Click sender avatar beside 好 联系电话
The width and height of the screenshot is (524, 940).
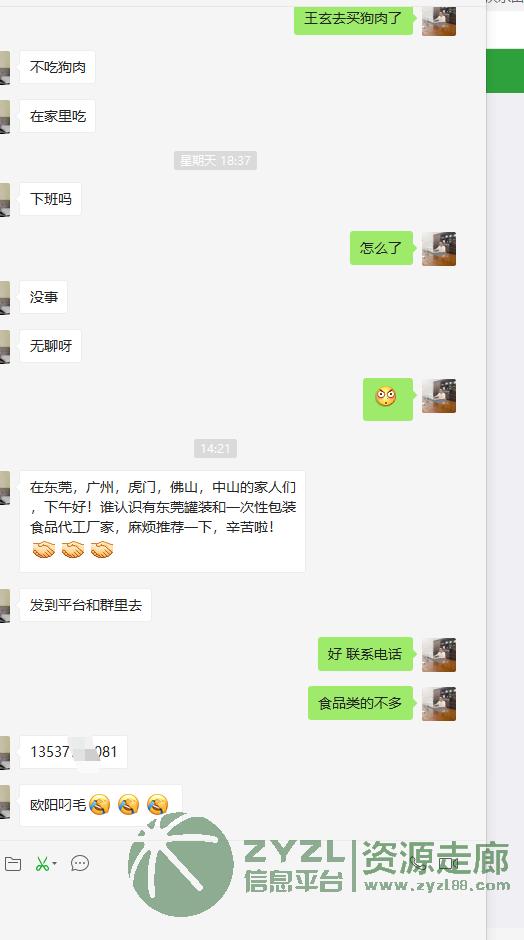pyautogui.click(x=439, y=655)
